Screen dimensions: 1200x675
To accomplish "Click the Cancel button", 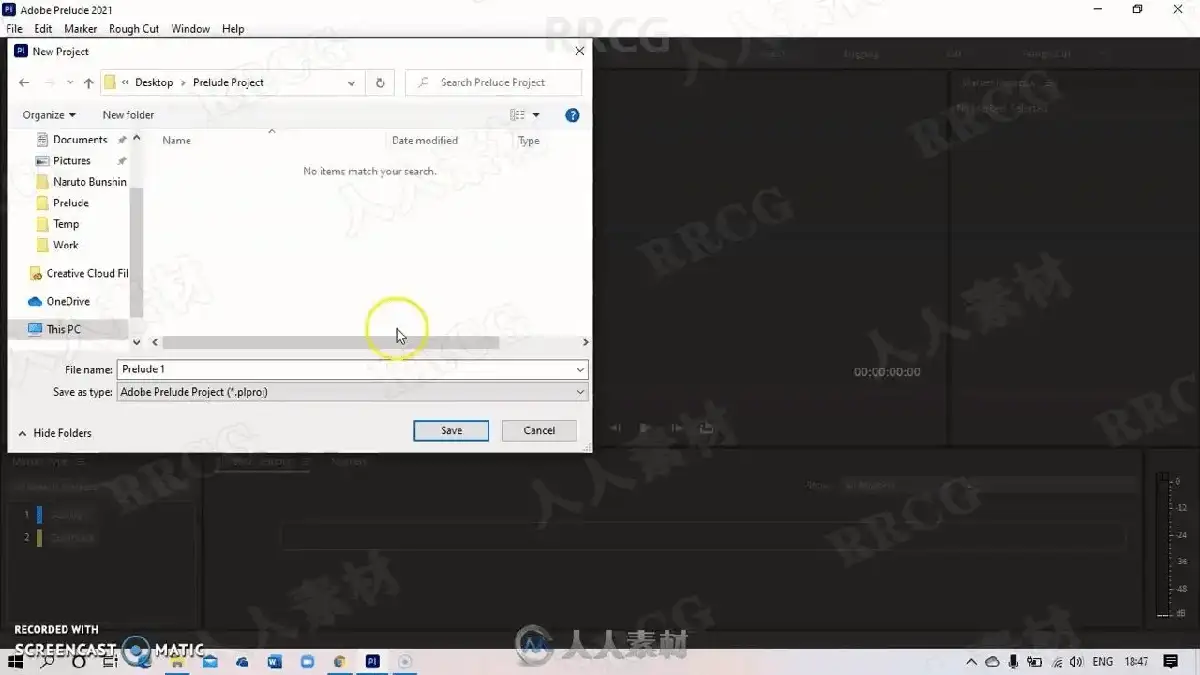I will [539, 431].
